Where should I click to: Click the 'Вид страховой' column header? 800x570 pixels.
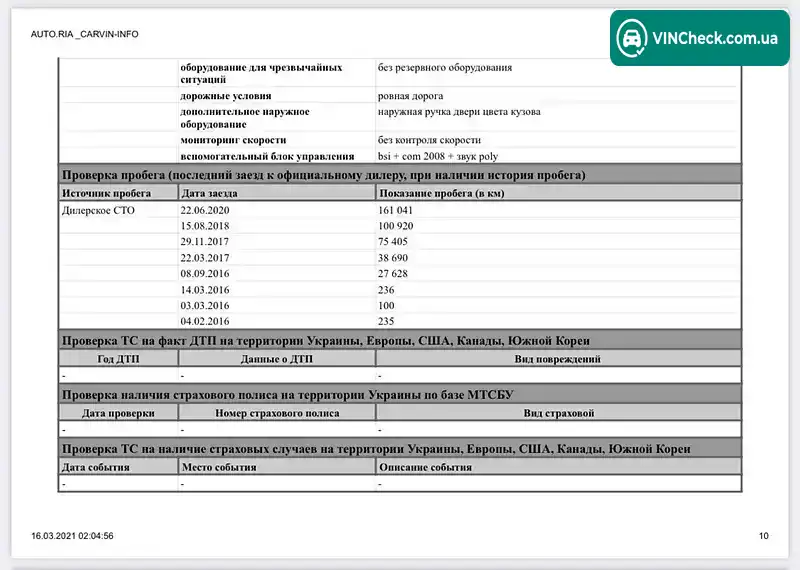(559, 413)
